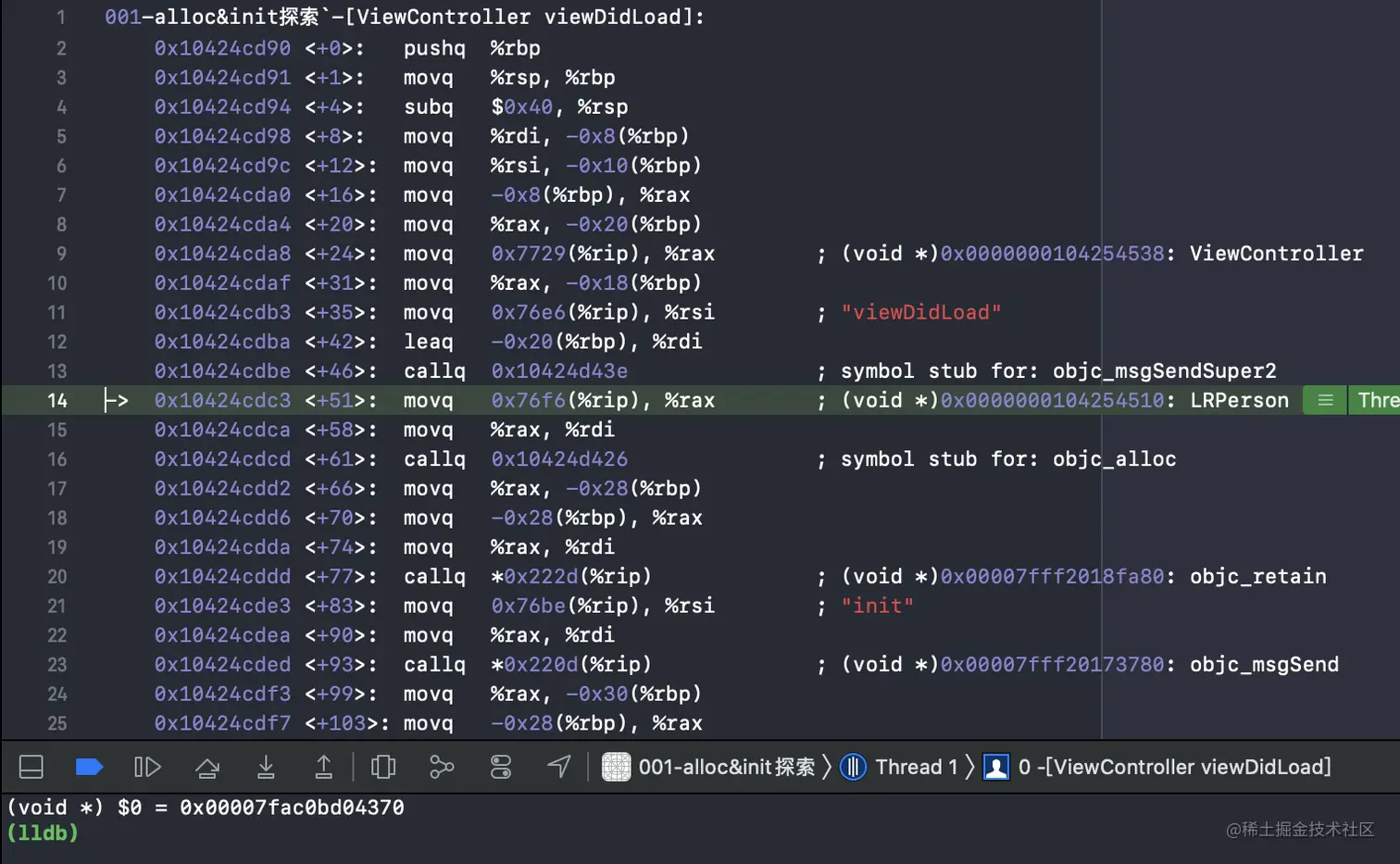Click the '*0x220d(%rip)' call operand
Screen dimensions: 1400x864
tap(571, 664)
